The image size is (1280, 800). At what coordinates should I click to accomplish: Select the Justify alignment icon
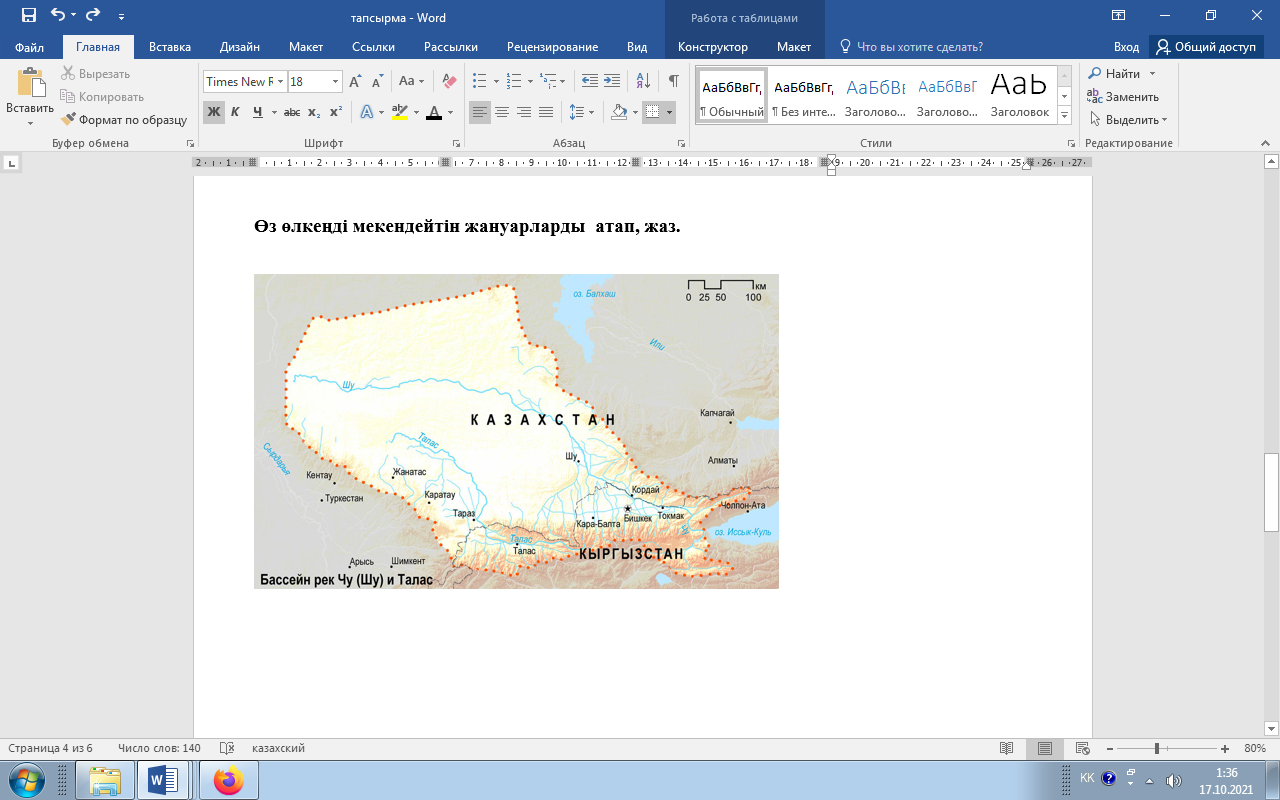(x=546, y=112)
